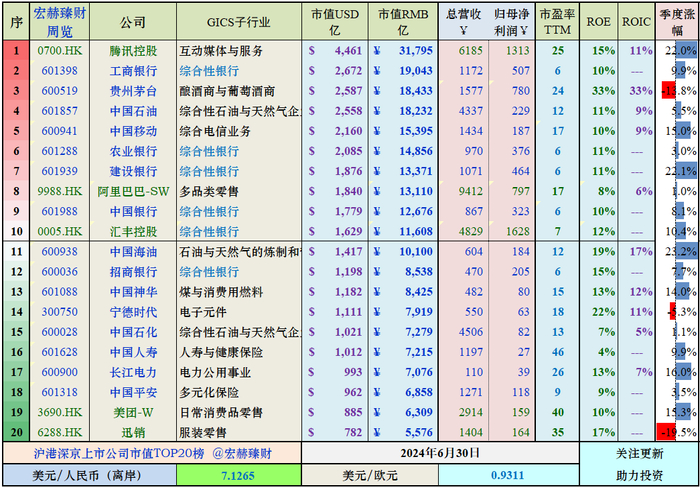Select the 腾讯控股 company cell
The image size is (700, 488).
pyautogui.click(x=133, y=51)
